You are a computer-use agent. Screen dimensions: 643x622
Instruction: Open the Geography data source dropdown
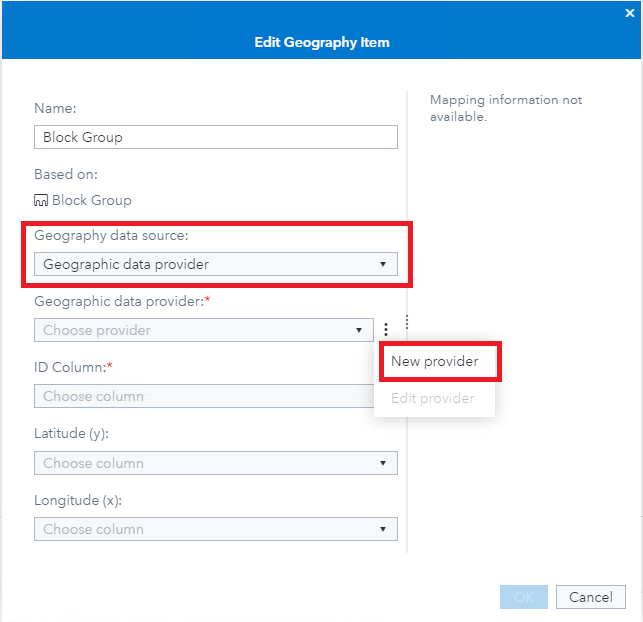(x=215, y=265)
